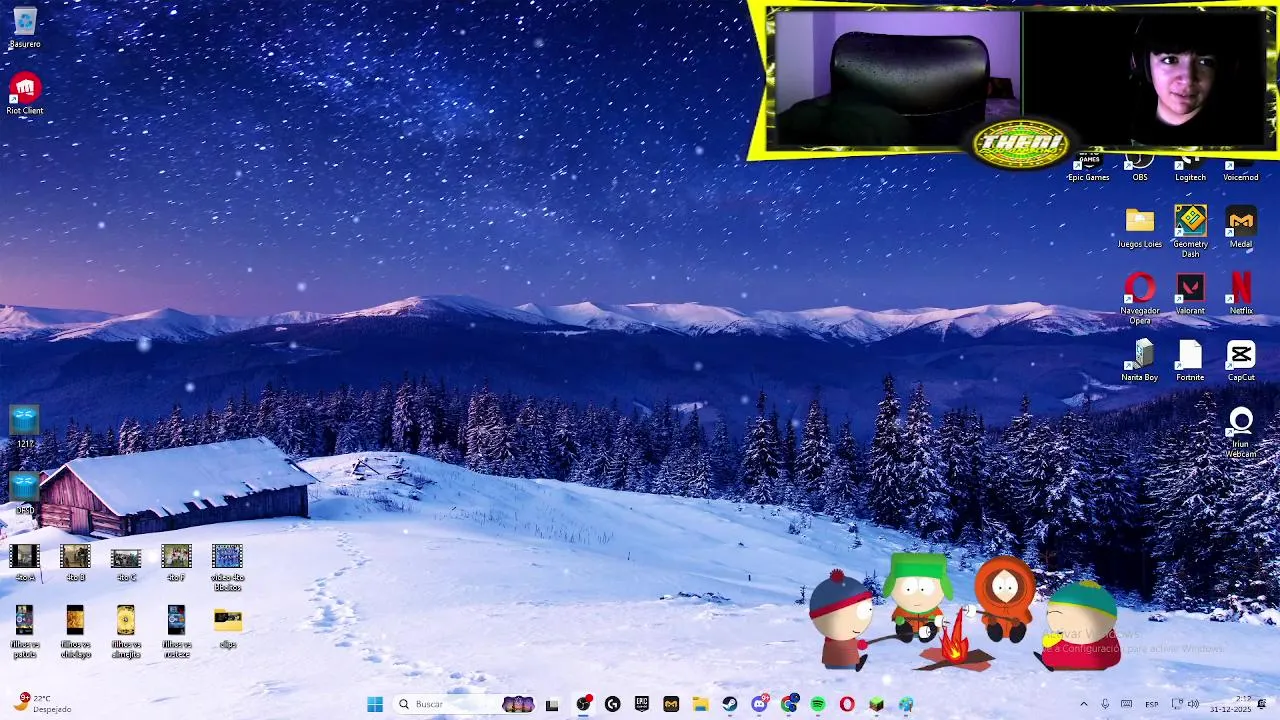Select the 4to B video file
This screenshot has height=720, width=1280.
pos(75,562)
